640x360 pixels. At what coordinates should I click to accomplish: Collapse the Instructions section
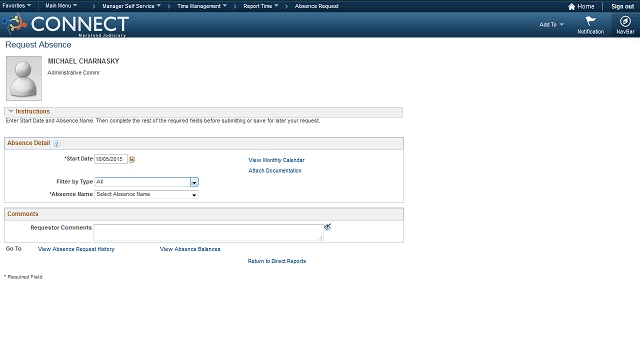[x=11, y=111]
